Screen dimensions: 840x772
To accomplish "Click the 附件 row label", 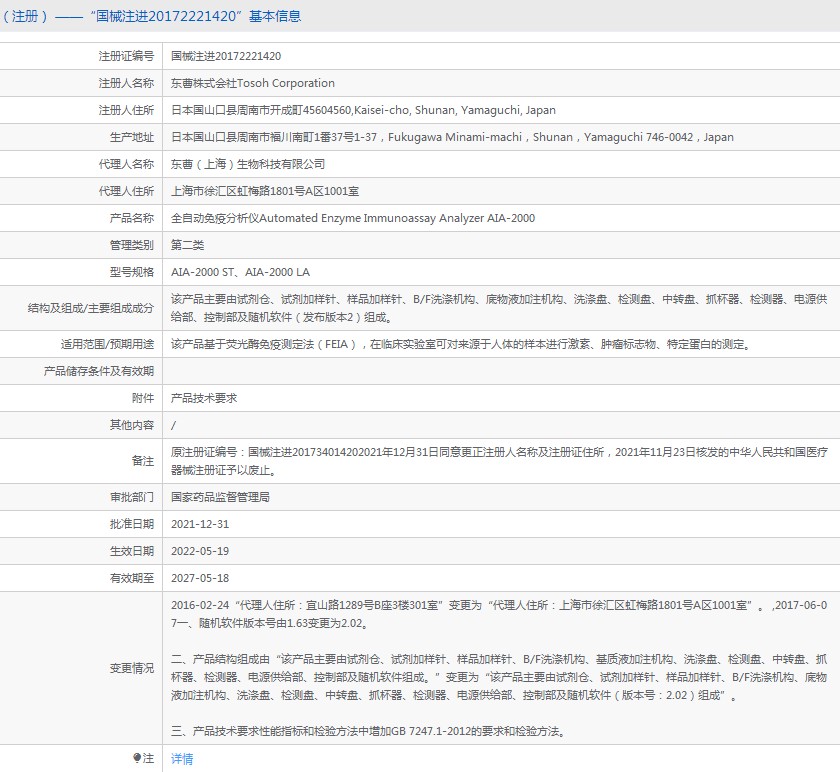I will 143,398.
